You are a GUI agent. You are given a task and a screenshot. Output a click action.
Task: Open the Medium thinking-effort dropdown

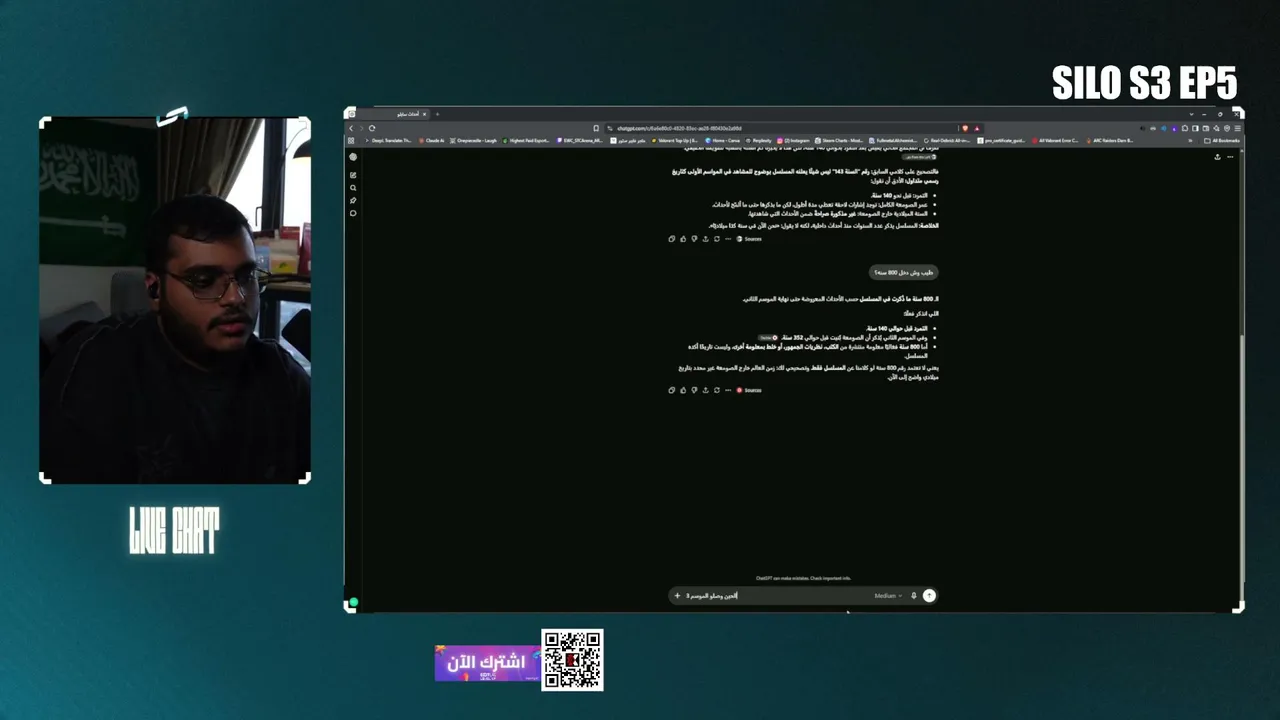point(888,596)
